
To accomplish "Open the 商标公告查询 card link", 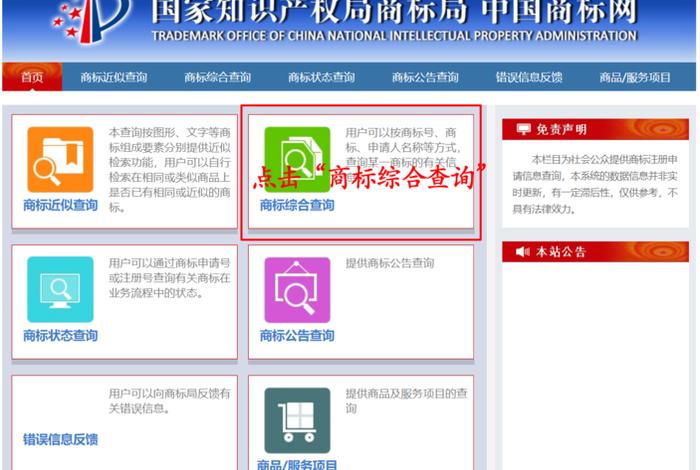I will (x=297, y=336).
